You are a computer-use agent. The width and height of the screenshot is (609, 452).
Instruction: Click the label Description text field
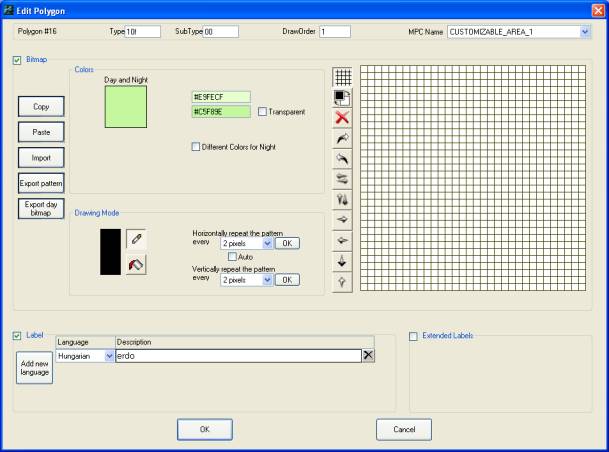pos(237,355)
